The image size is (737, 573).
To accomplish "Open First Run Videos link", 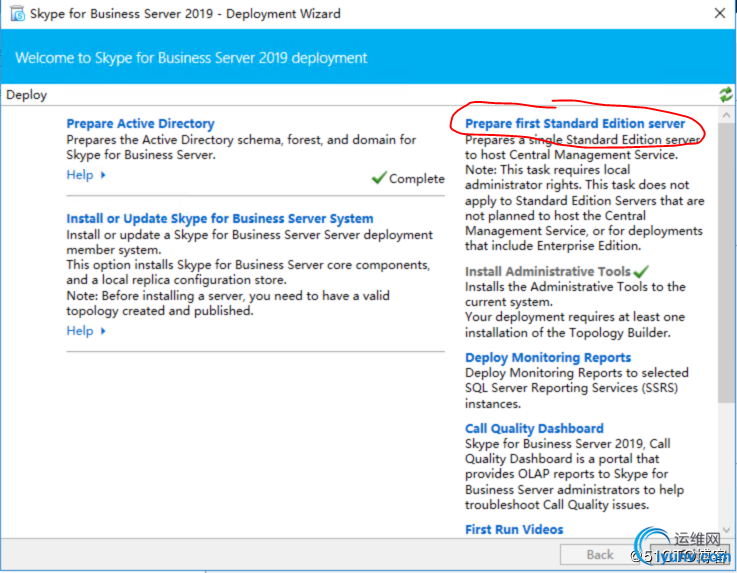I will (x=514, y=529).
